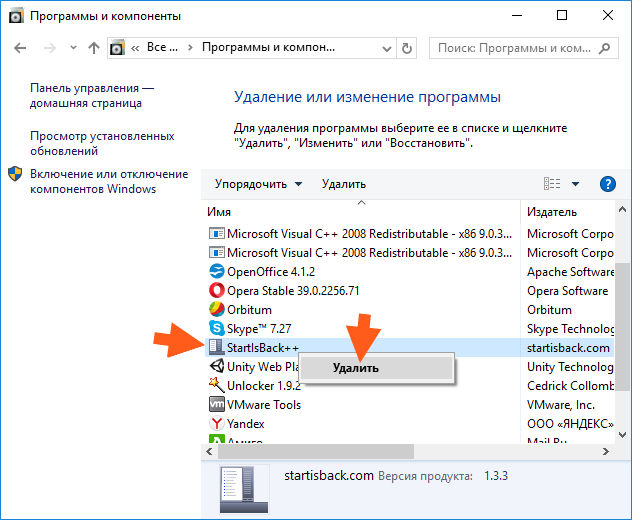This screenshot has width=632, height=520.
Task: Click the change view icon
Action: [552, 184]
